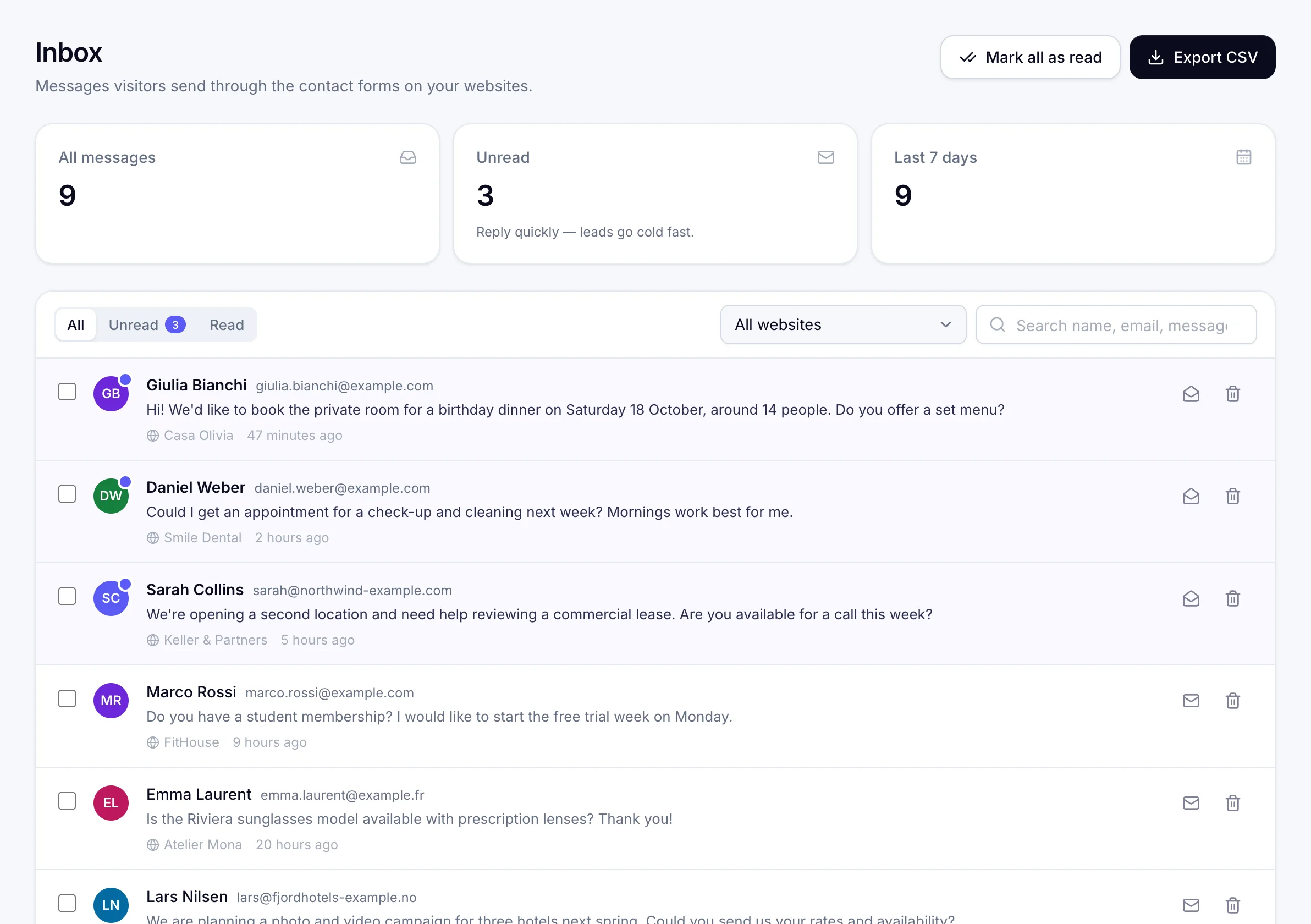Switch to the Read tab
1311x924 pixels.
pos(227,324)
